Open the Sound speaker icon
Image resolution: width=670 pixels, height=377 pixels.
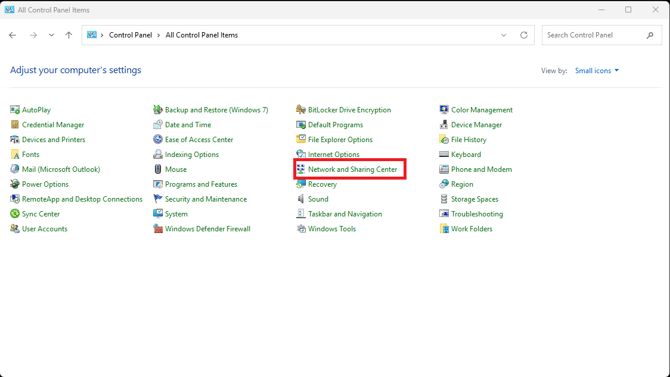[x=301, y=199]
